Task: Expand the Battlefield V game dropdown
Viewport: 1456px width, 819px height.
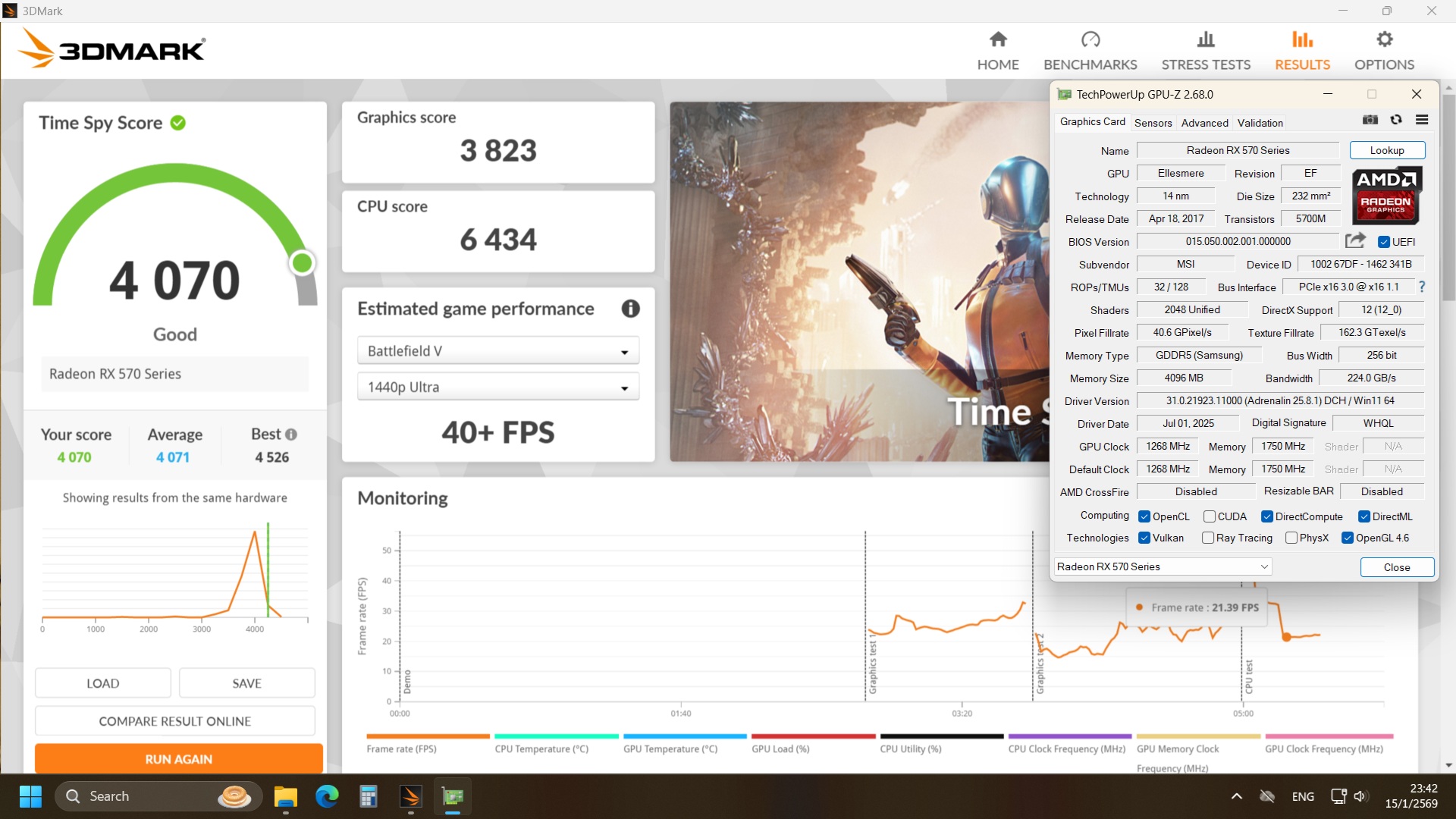Action: pos(497,351)
